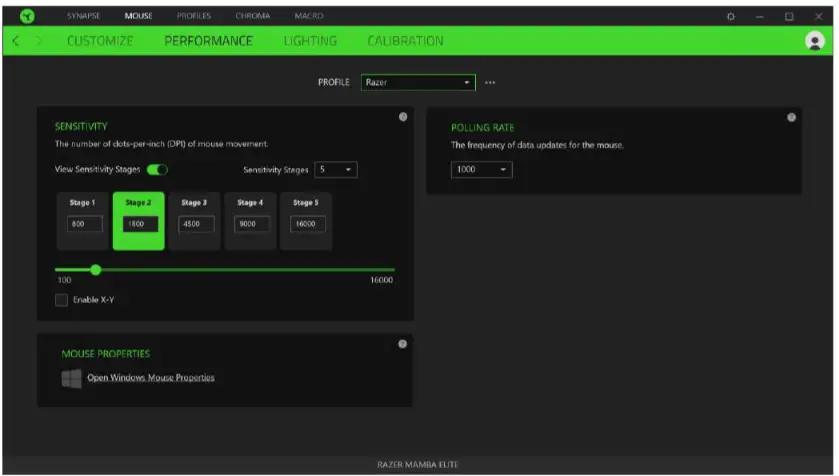Select the Stage 1 sensitivity card
The width and height of the screenshot is (839, 476).
[82, 221]
